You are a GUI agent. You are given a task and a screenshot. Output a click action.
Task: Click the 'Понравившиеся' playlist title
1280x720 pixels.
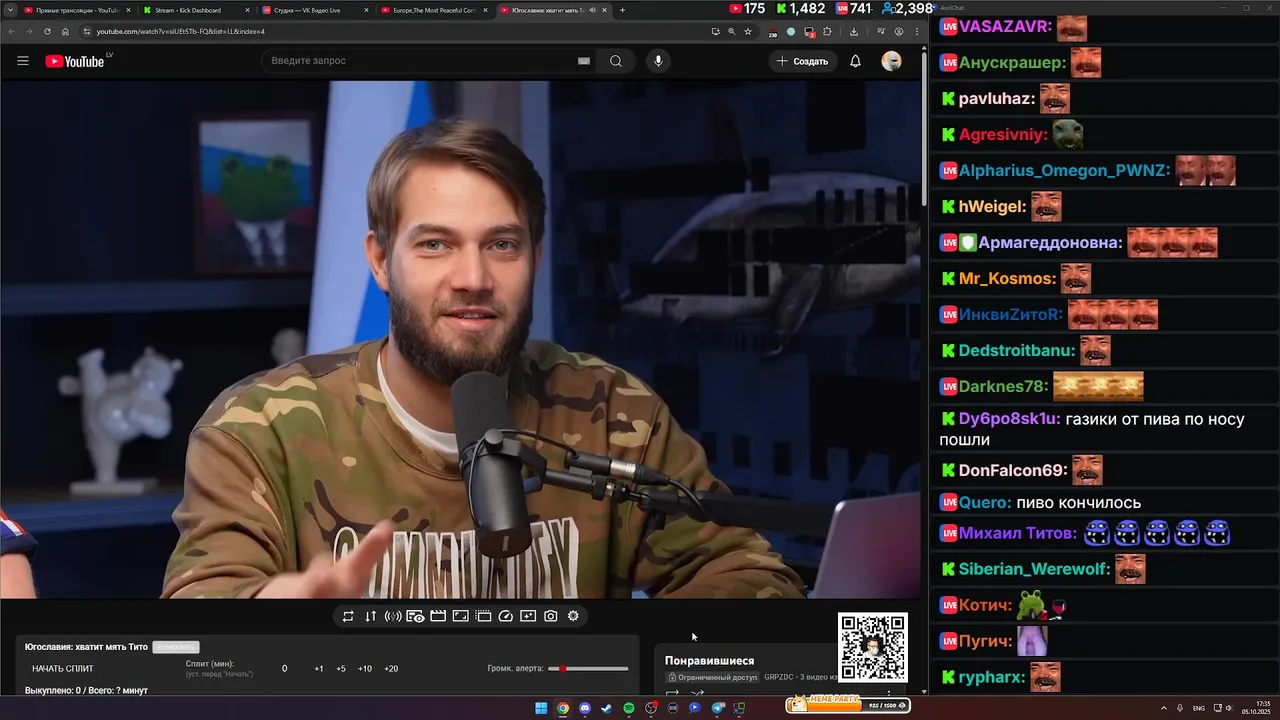coord(710,661)
